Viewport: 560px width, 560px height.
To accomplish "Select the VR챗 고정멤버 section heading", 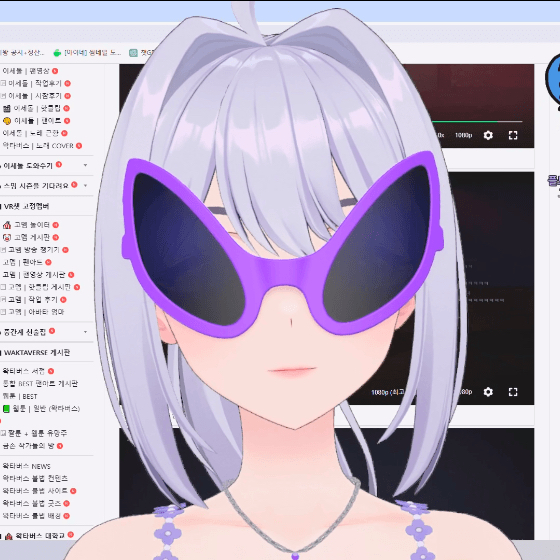I will click(x=26, y=206).
